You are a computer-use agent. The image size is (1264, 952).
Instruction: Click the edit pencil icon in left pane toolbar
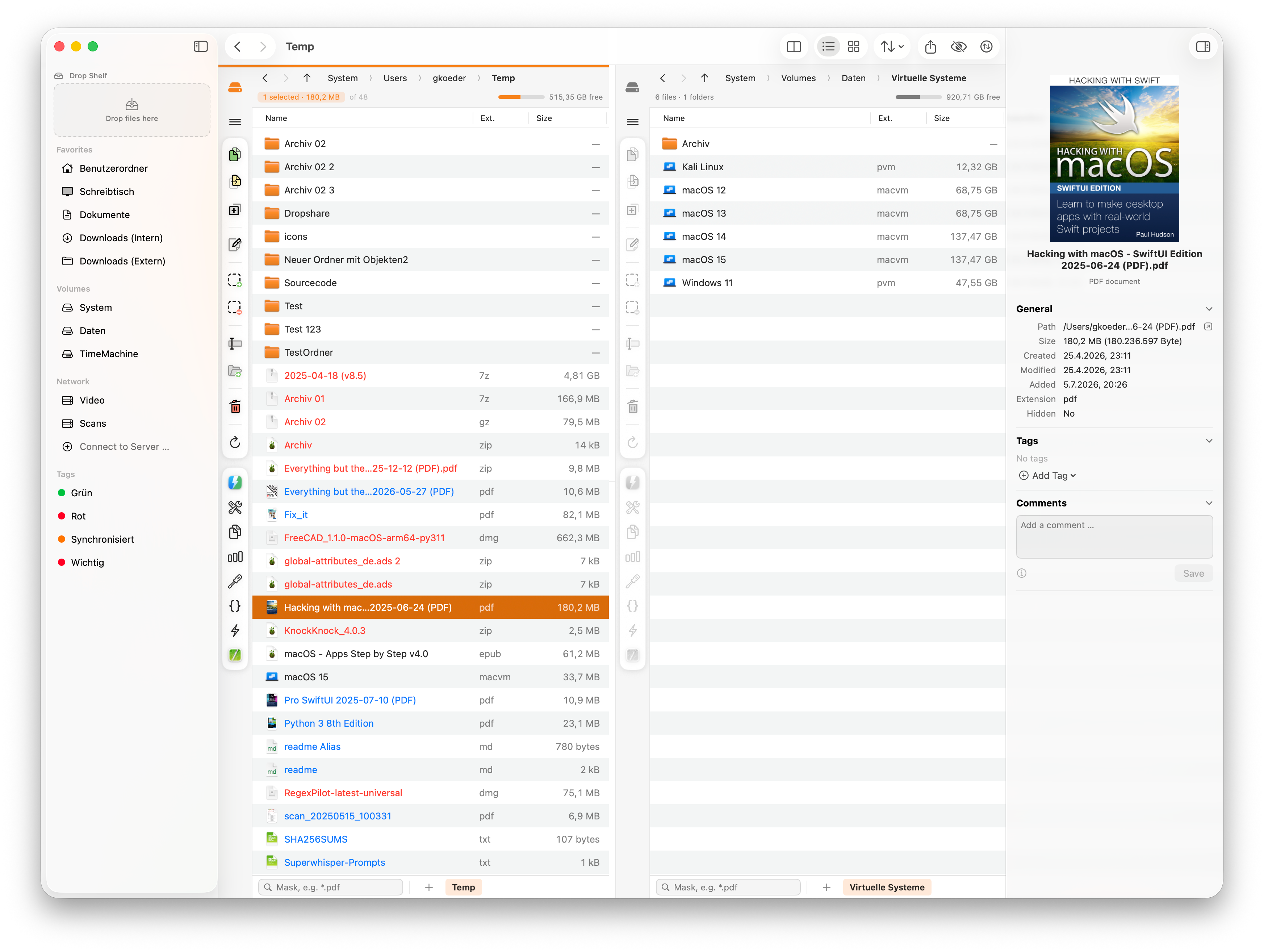pyautogui.click(x=235, y=245)
